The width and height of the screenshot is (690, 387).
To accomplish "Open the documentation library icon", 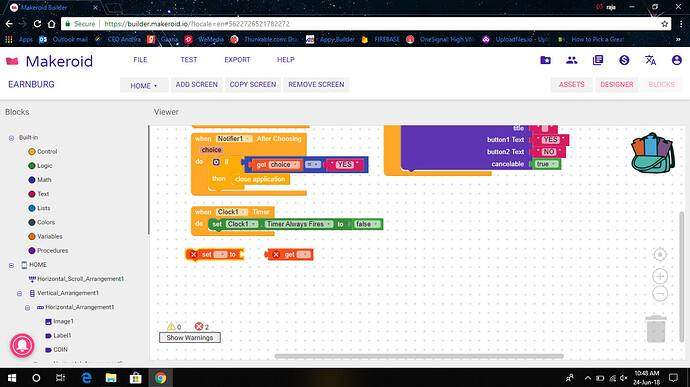I will point(598,60).
